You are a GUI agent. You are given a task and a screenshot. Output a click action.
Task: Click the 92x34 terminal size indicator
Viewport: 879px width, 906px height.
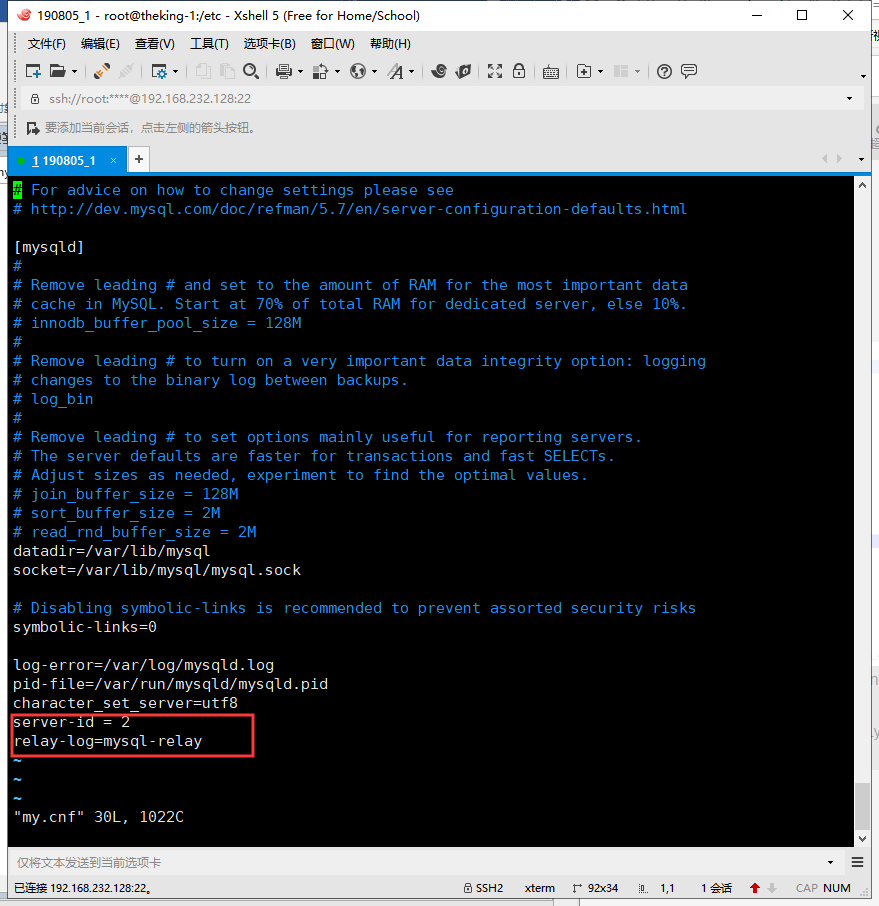(596, 888)
